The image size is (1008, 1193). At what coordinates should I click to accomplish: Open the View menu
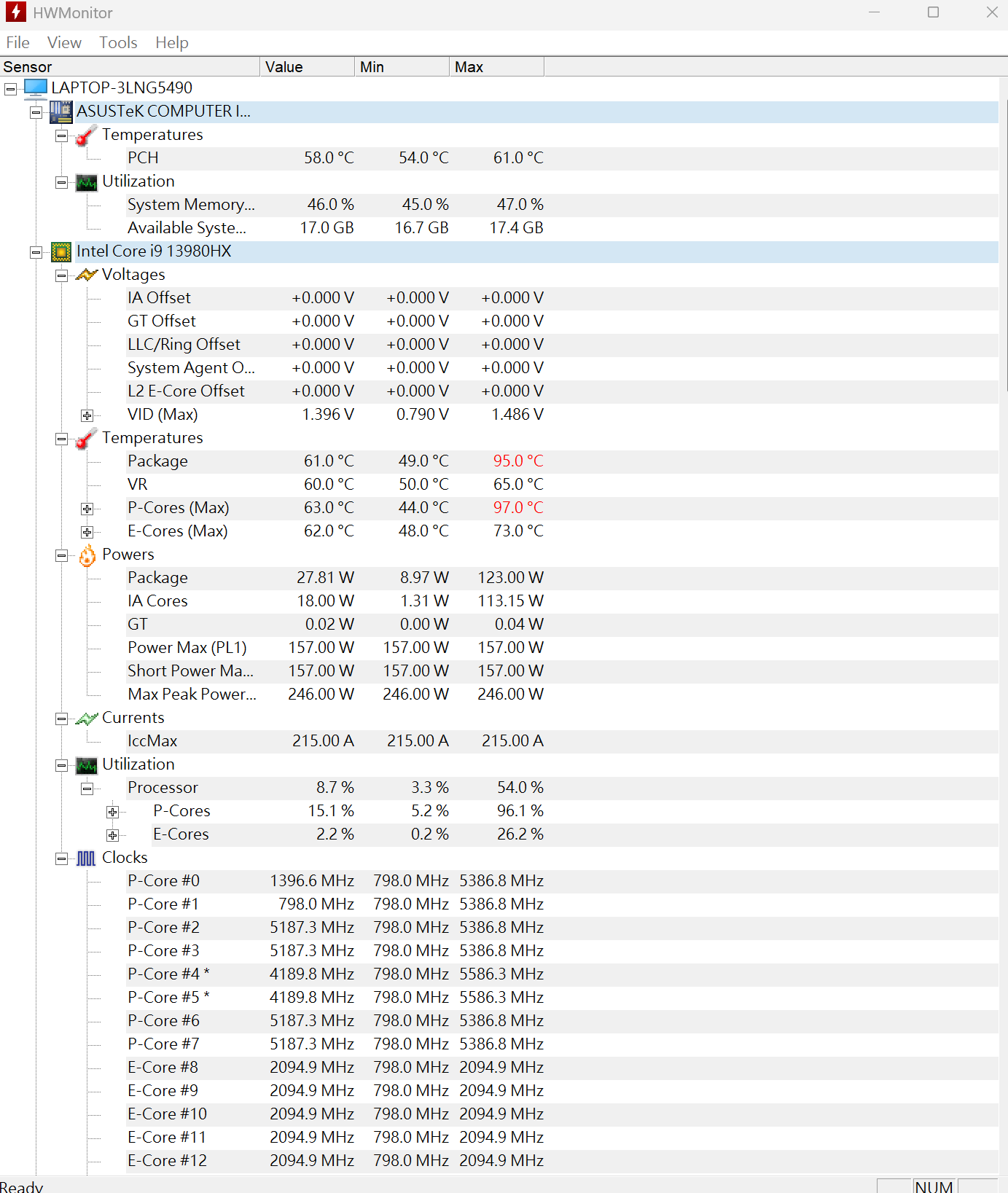point(64,43)
